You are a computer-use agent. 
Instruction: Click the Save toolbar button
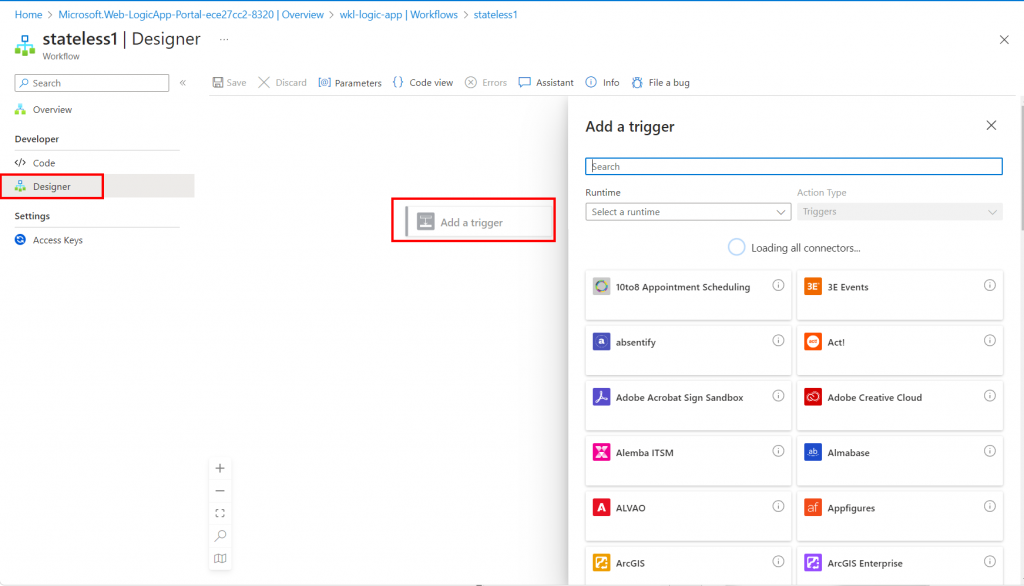pos(229,82)
